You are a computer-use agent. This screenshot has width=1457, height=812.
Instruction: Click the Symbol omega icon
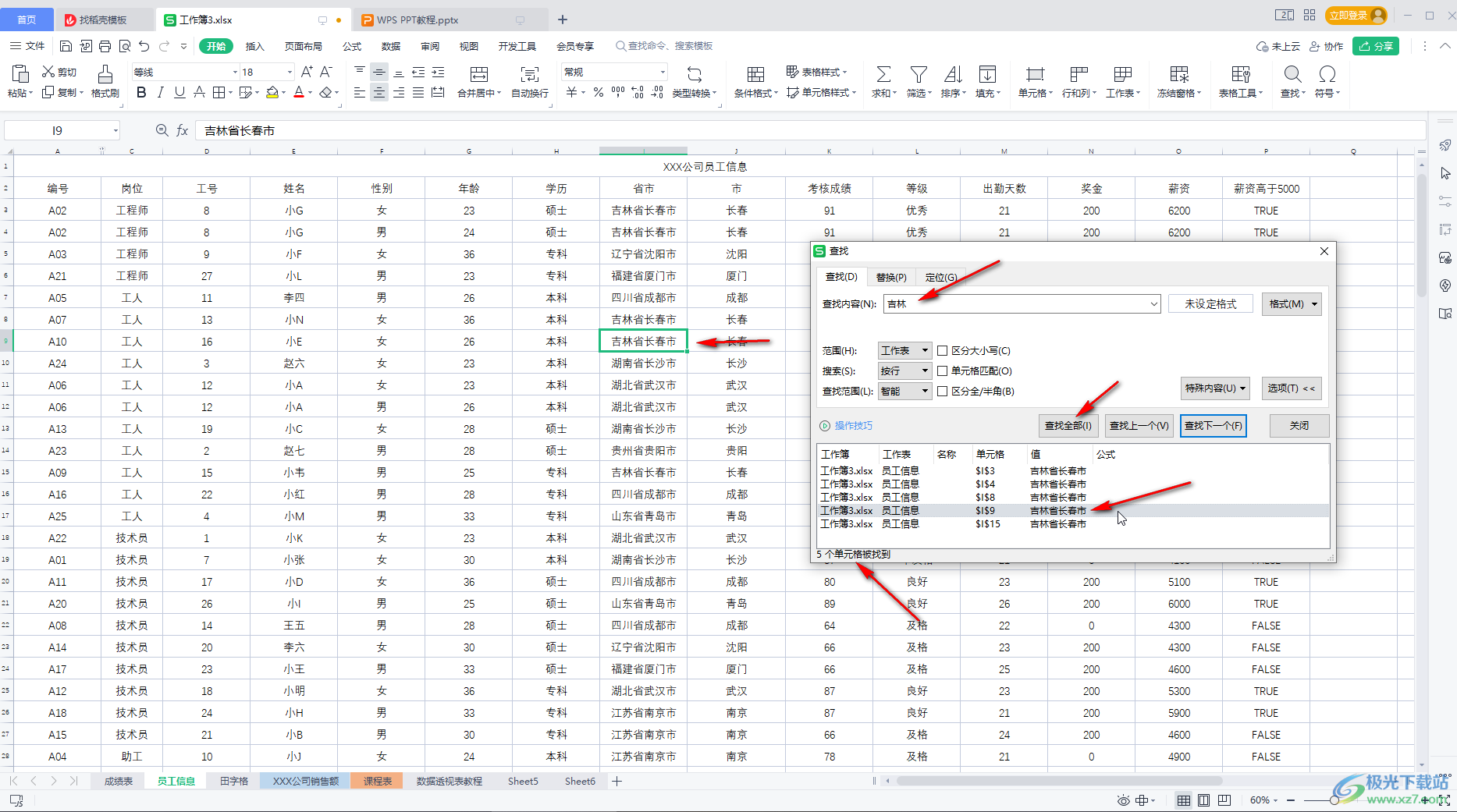coord(1327,74)
